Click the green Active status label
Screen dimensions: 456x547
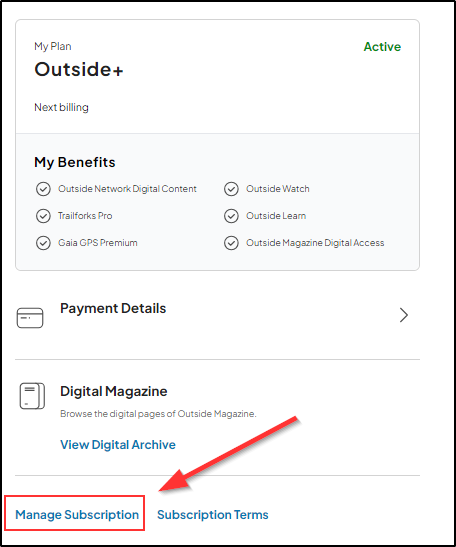point(382,47)
